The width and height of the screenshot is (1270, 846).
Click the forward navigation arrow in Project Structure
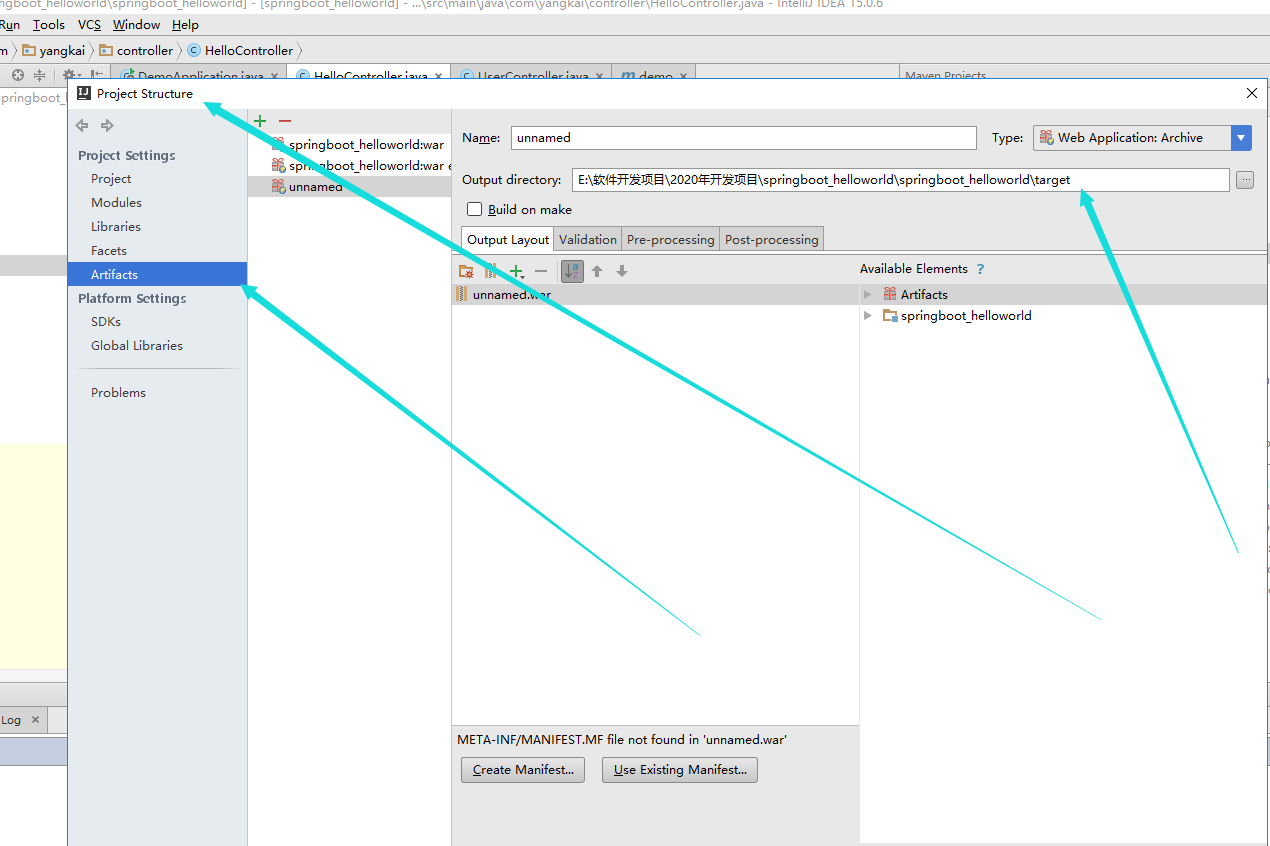[107, 125]
